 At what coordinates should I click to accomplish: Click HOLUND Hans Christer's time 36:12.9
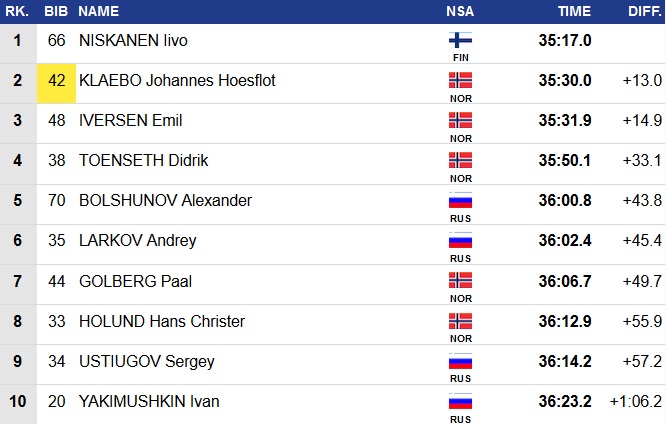(x=564, y=321)
